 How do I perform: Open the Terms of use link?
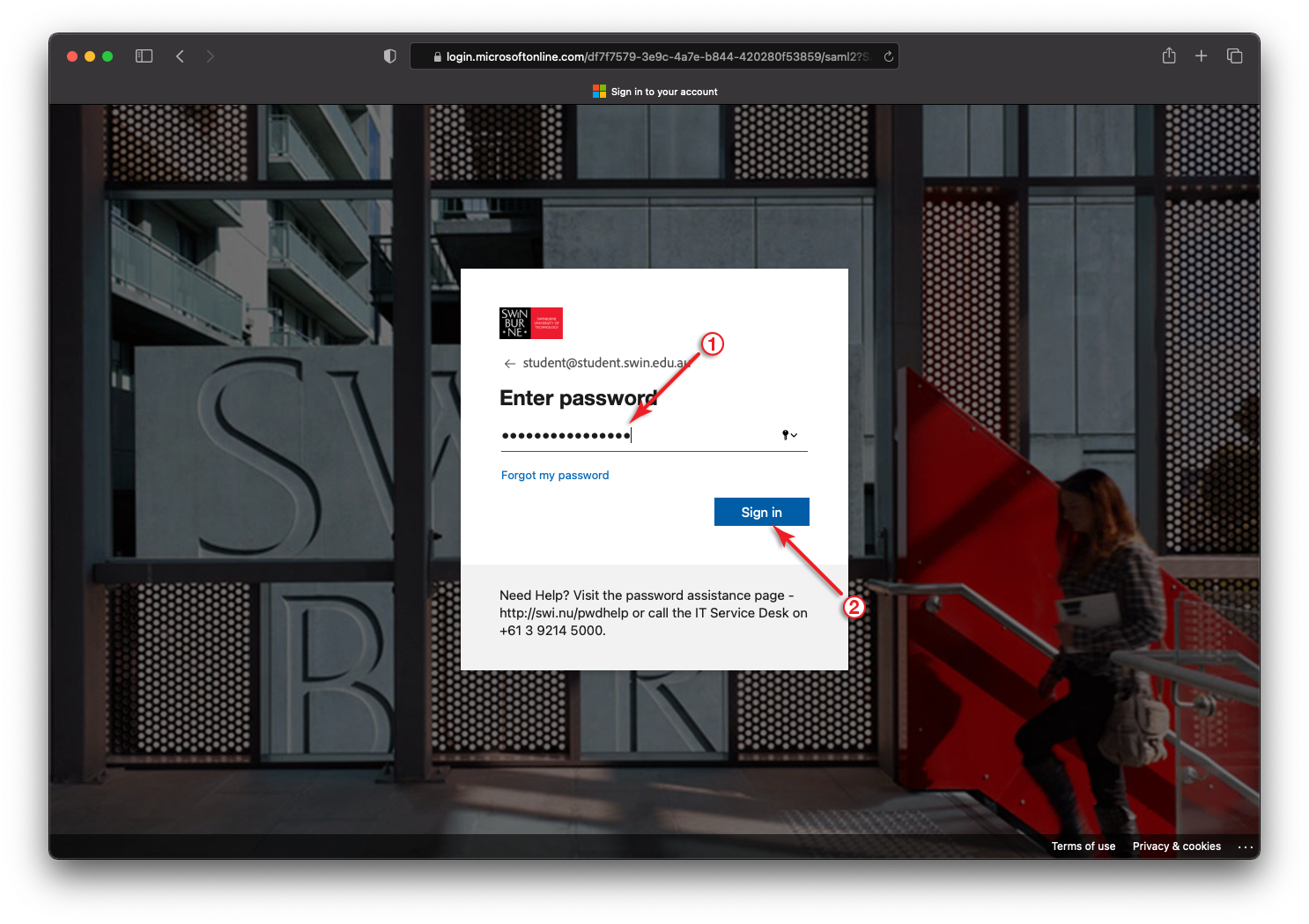tap(1083, 846)
